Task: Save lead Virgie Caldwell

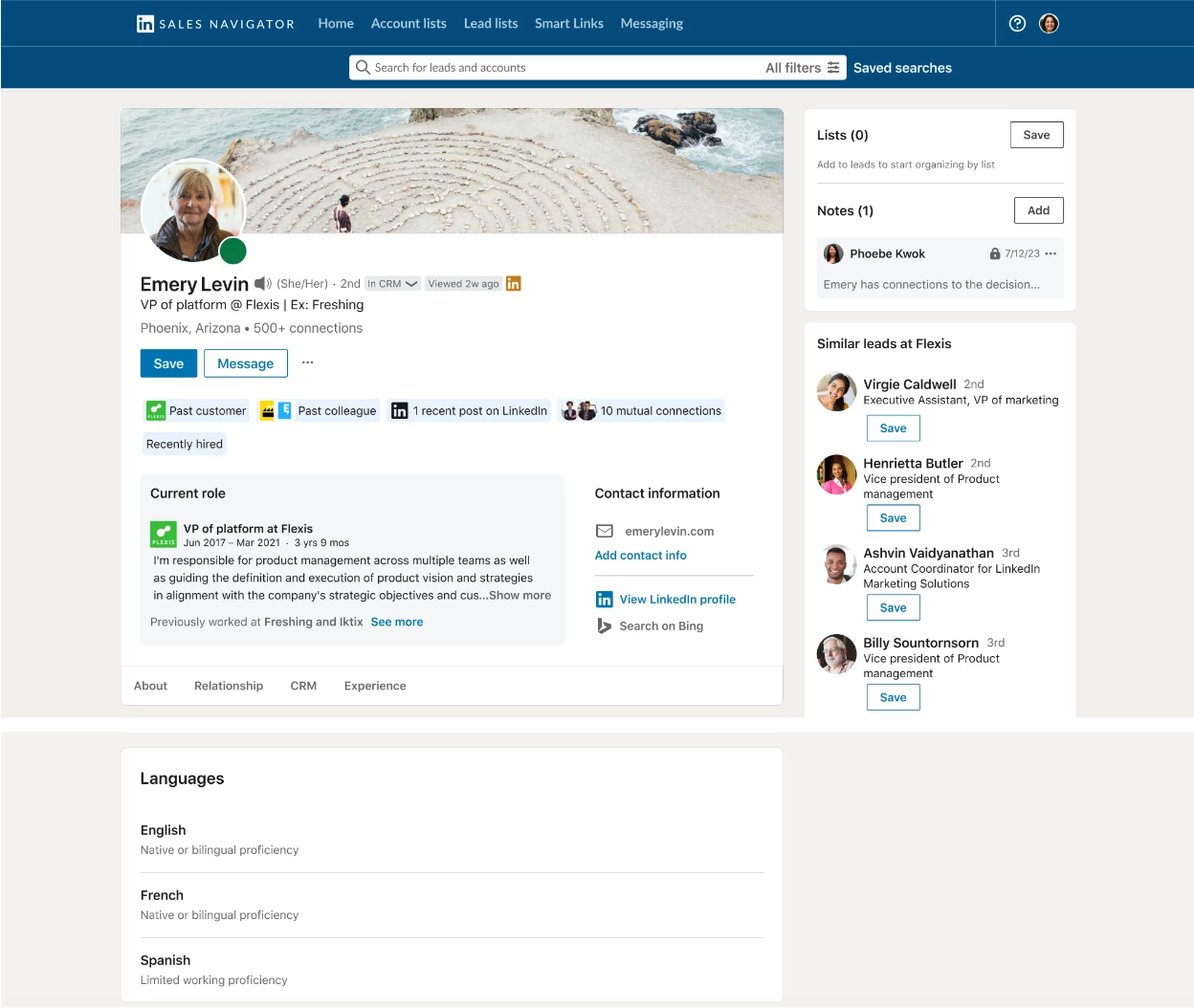Action: (893, 428)
